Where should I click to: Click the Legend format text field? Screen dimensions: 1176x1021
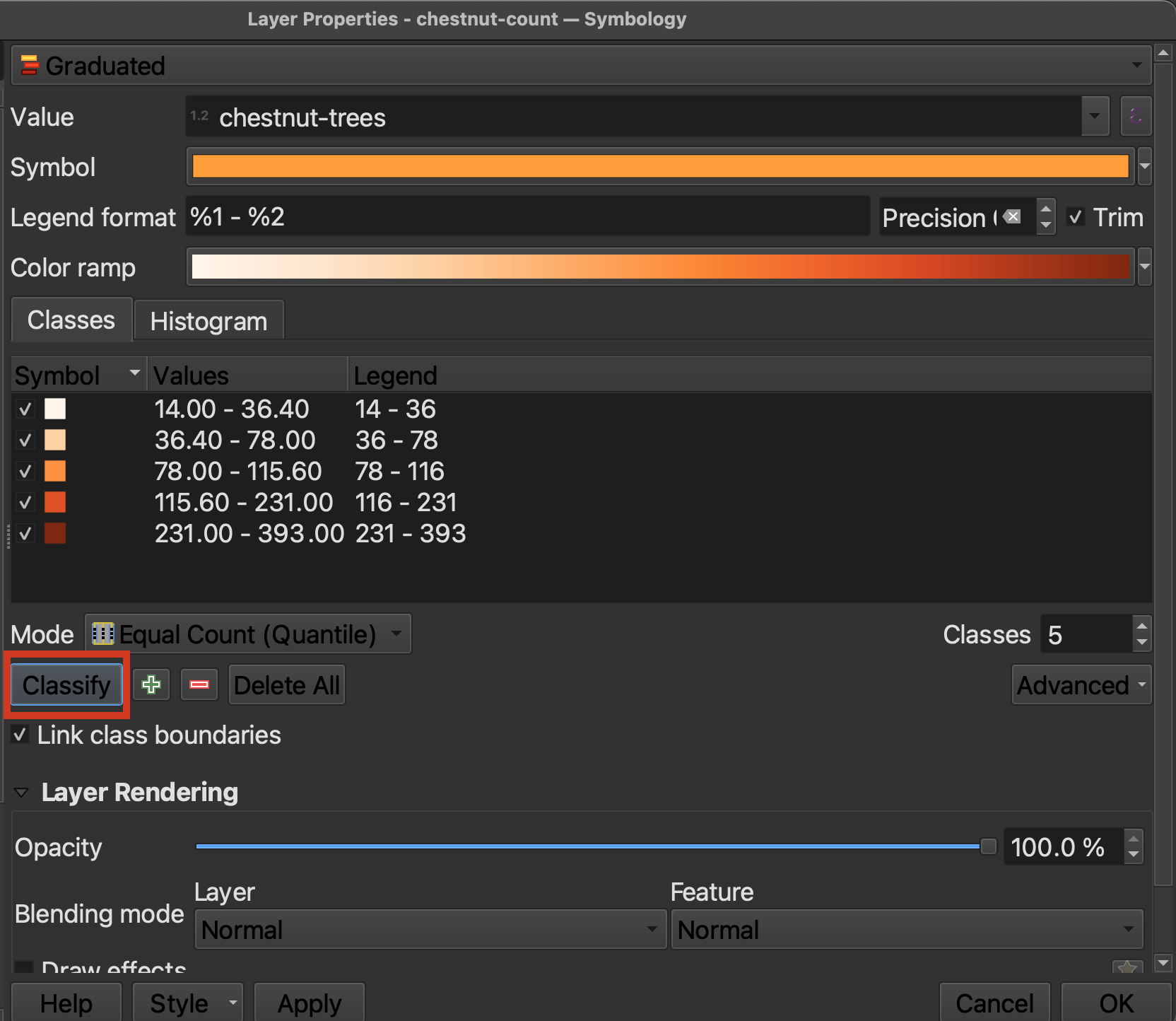pyautogui.click(x=527, y=217)
